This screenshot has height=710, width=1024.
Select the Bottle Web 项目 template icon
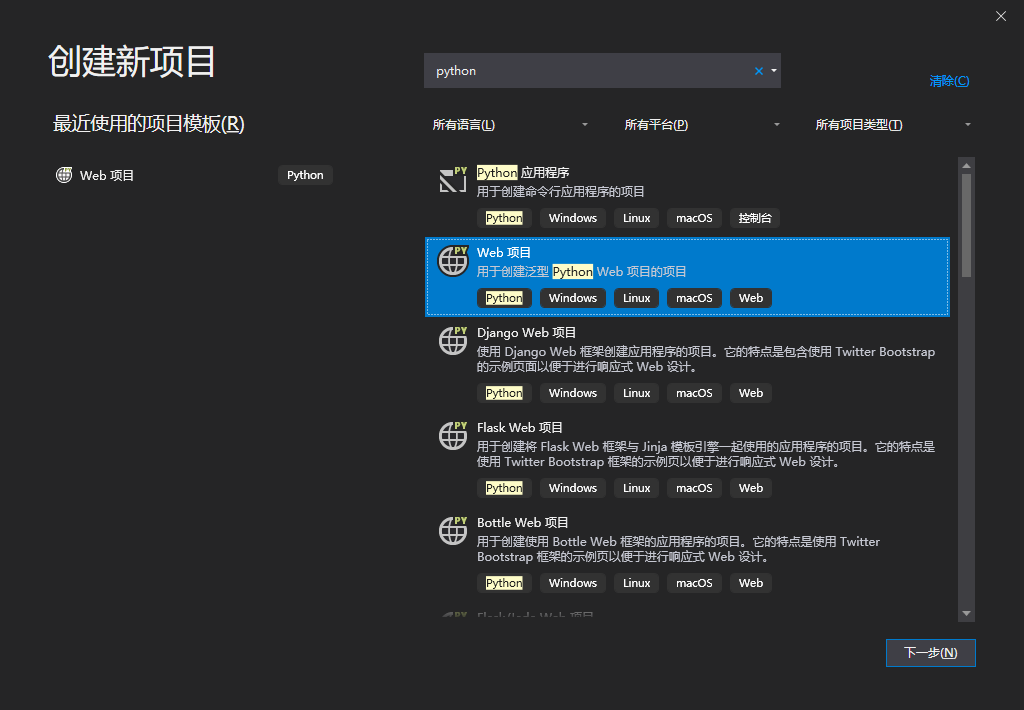(x=453, y=530)
